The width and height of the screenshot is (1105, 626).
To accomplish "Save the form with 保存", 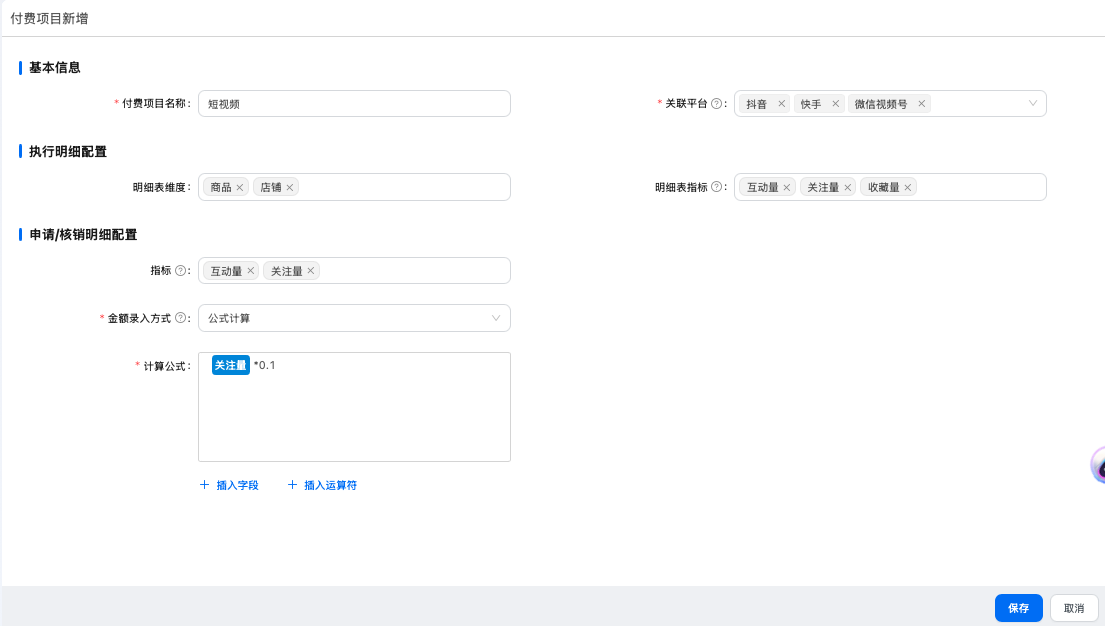I will [1018, 608].
